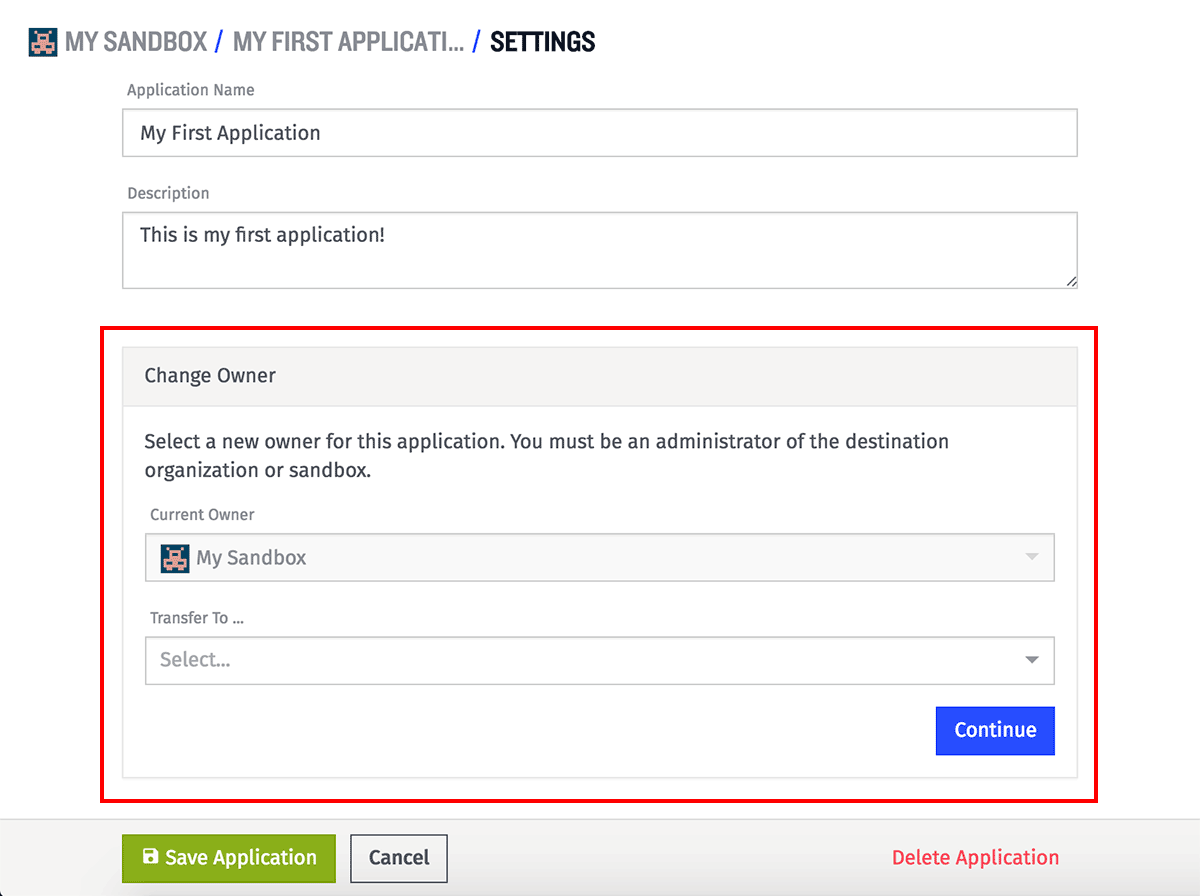Click the My Sandbox avatar in Current Owner
The height and width of the screenshot is (896, 1200).
(175, 558)
